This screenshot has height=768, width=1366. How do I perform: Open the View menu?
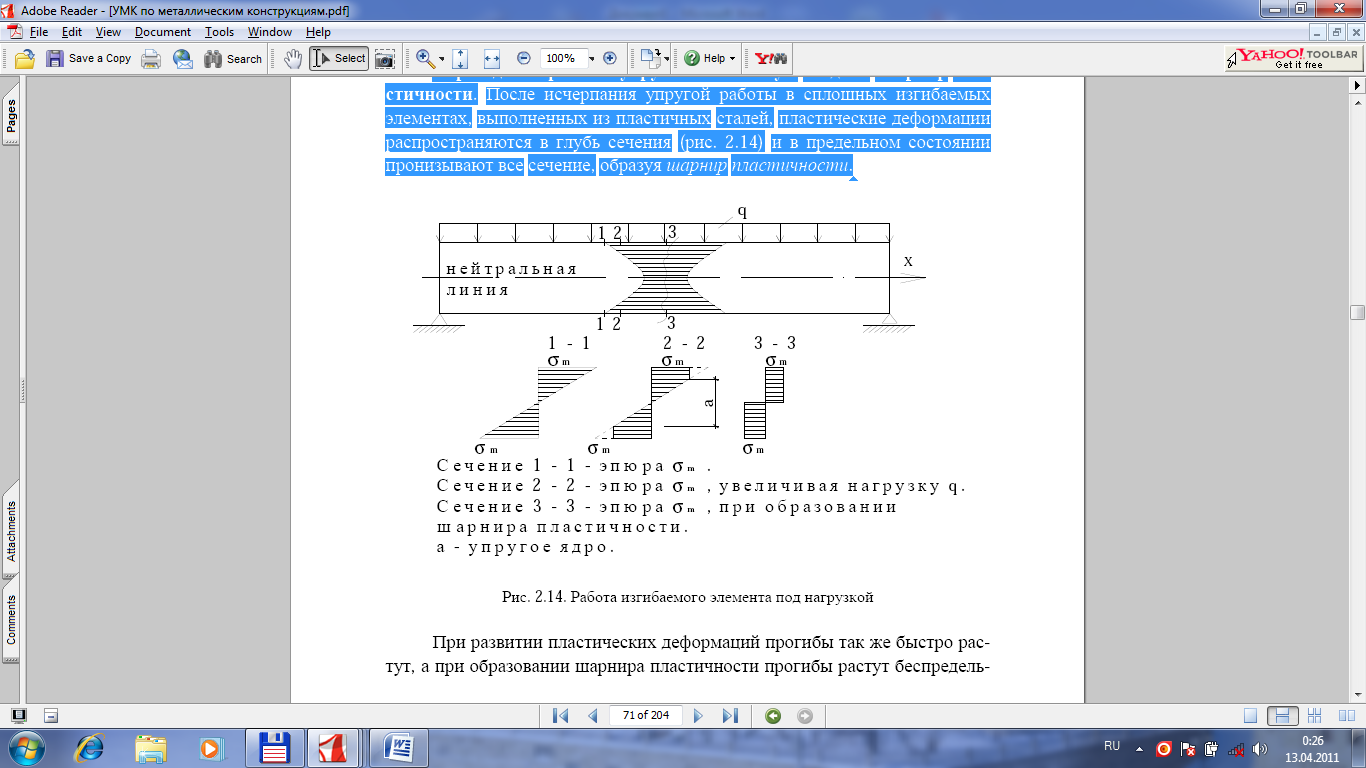[108, 32]
